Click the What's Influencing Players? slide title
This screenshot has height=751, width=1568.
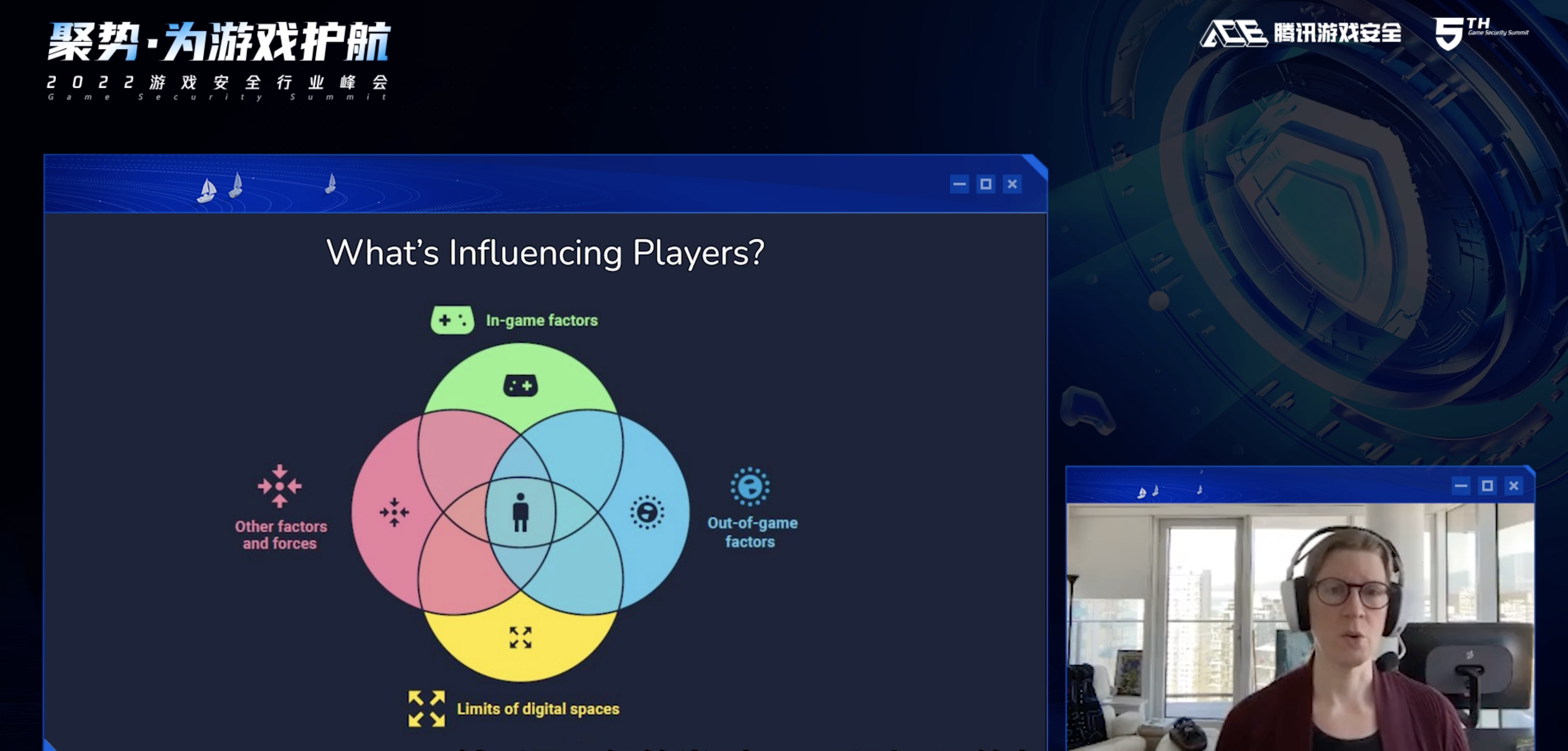pos(545,252)
